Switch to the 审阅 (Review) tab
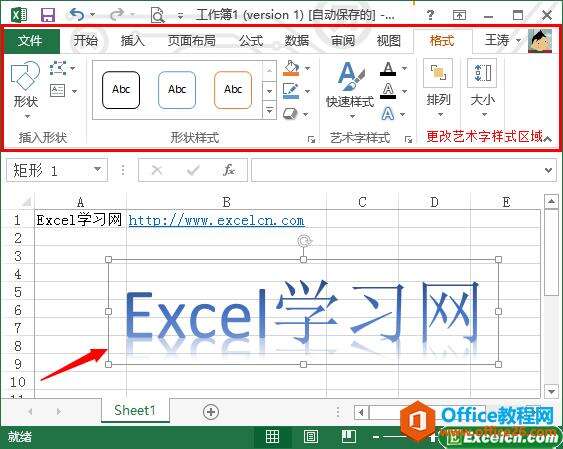This screenshot has width=563, height=449. pos(343,41)
